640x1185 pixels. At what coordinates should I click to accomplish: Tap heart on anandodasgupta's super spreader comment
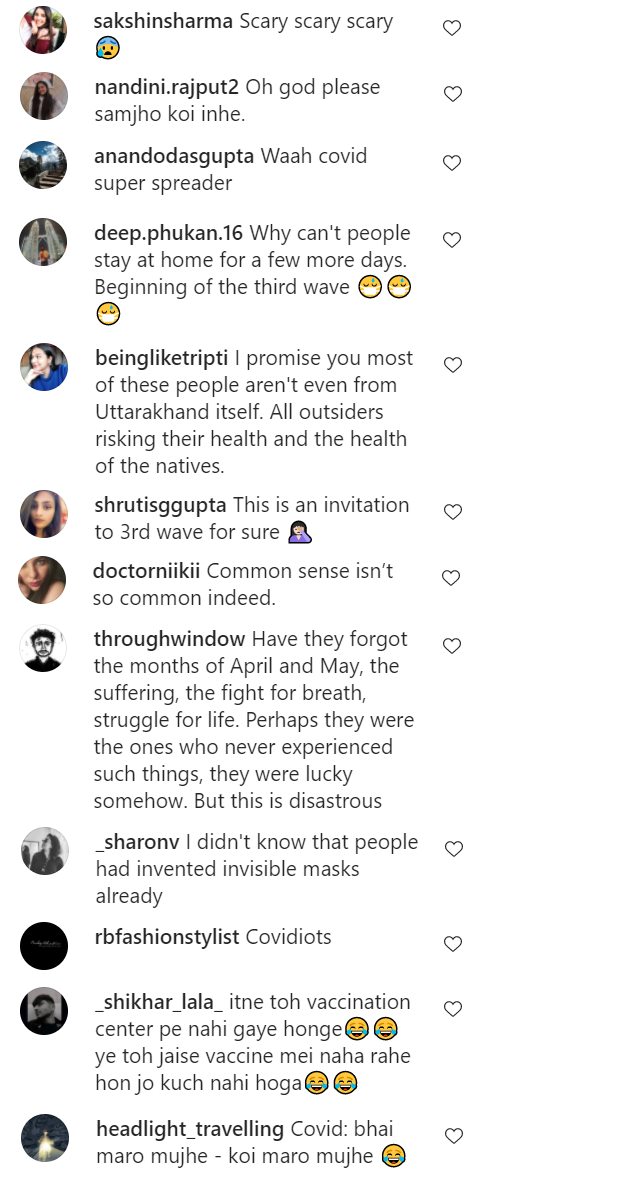[452, 163]
